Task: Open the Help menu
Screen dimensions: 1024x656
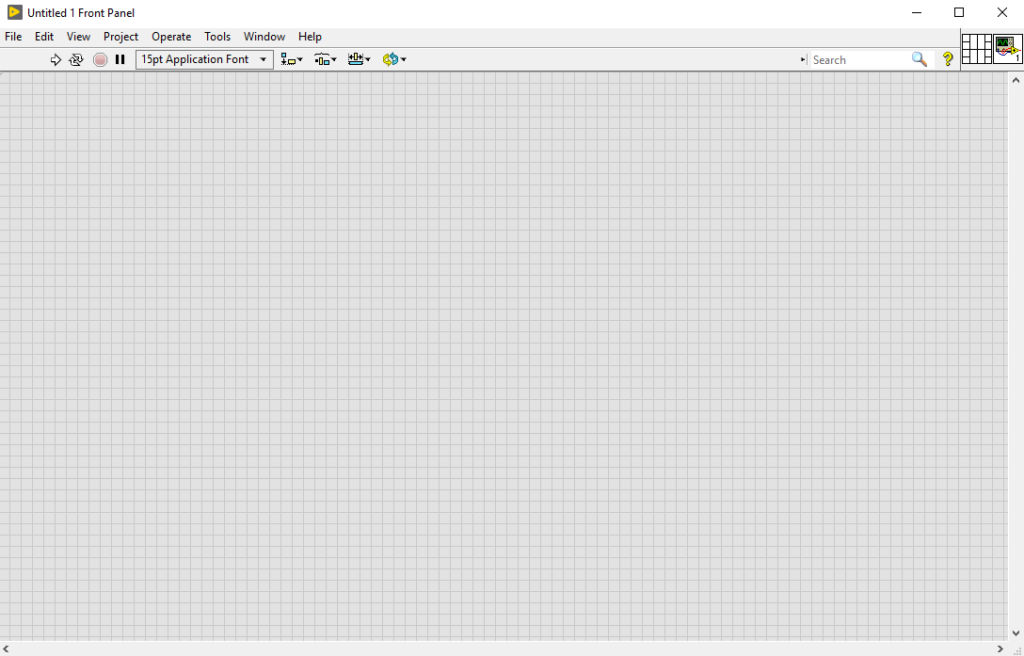Action: tap(310, 37)
